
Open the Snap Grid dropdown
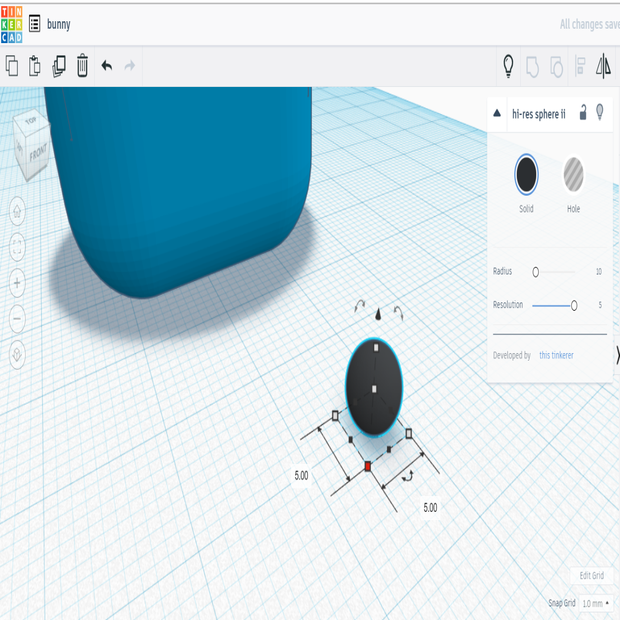click(x=594, y=603)
